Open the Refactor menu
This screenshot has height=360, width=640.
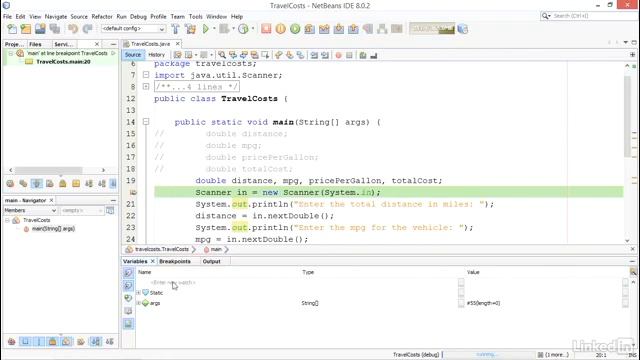(x=102, y=17)
